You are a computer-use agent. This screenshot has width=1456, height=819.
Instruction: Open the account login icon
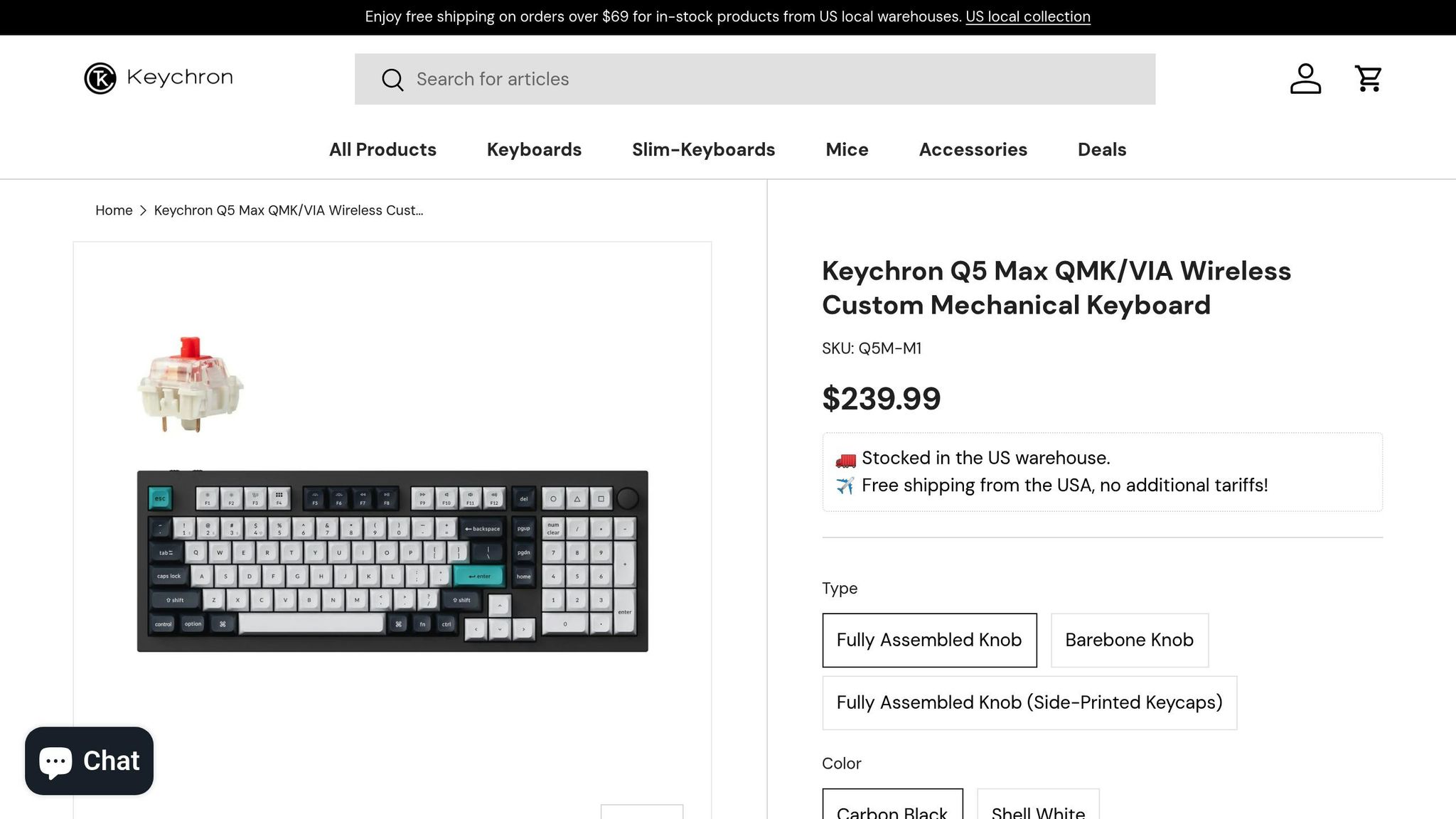(x=1305, y=78)
